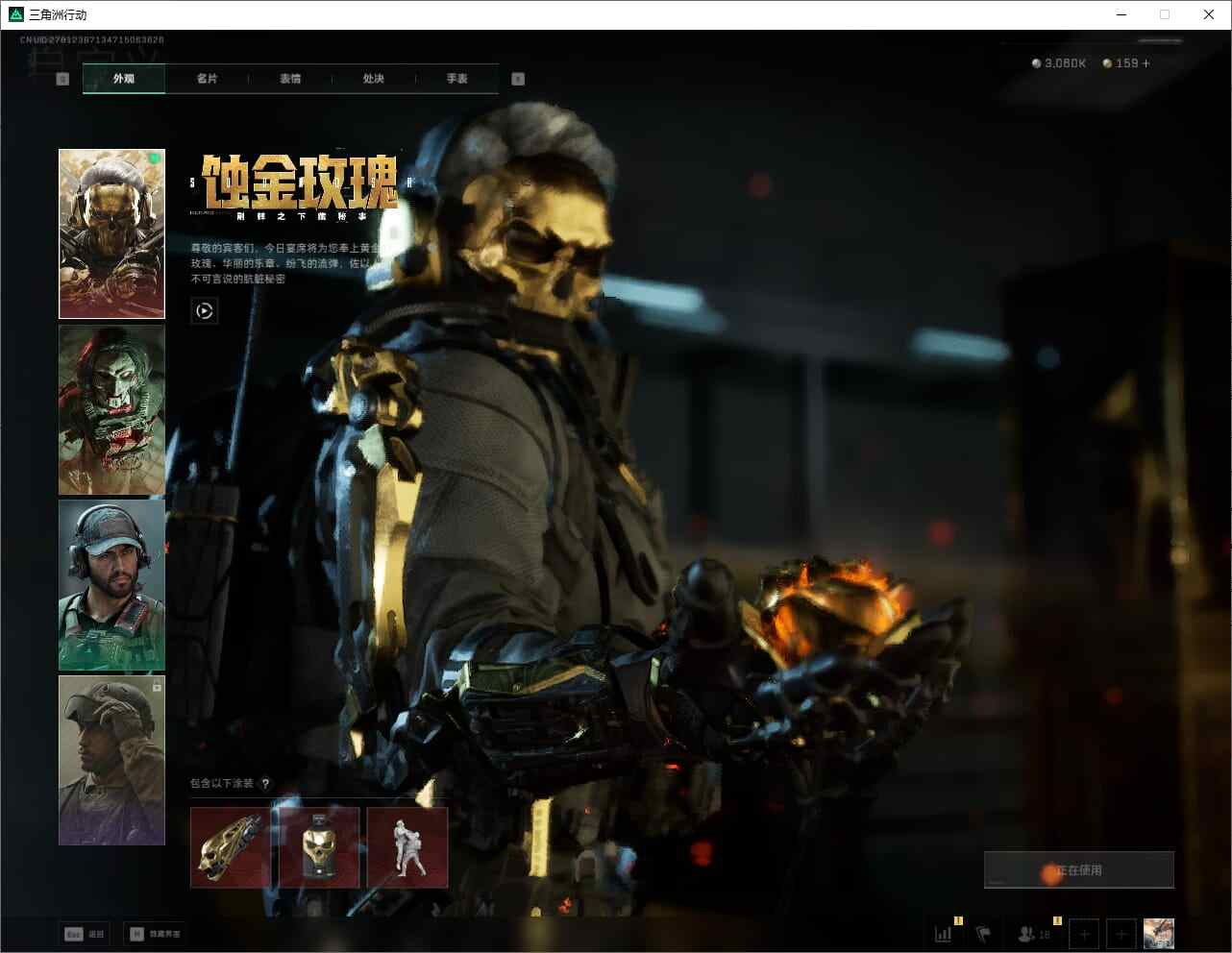Play the 蚀金玫瑰 skin preview video
Screen dimensions: 1232x953
[204, 310]
